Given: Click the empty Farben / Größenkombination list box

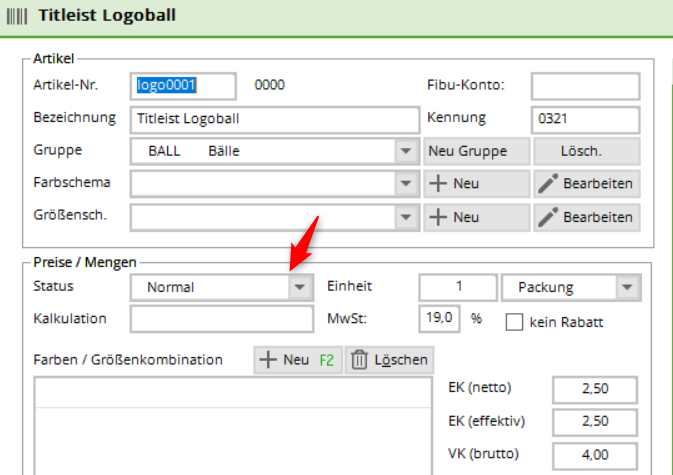Looking at the screenshot, I should pos(233,426).
